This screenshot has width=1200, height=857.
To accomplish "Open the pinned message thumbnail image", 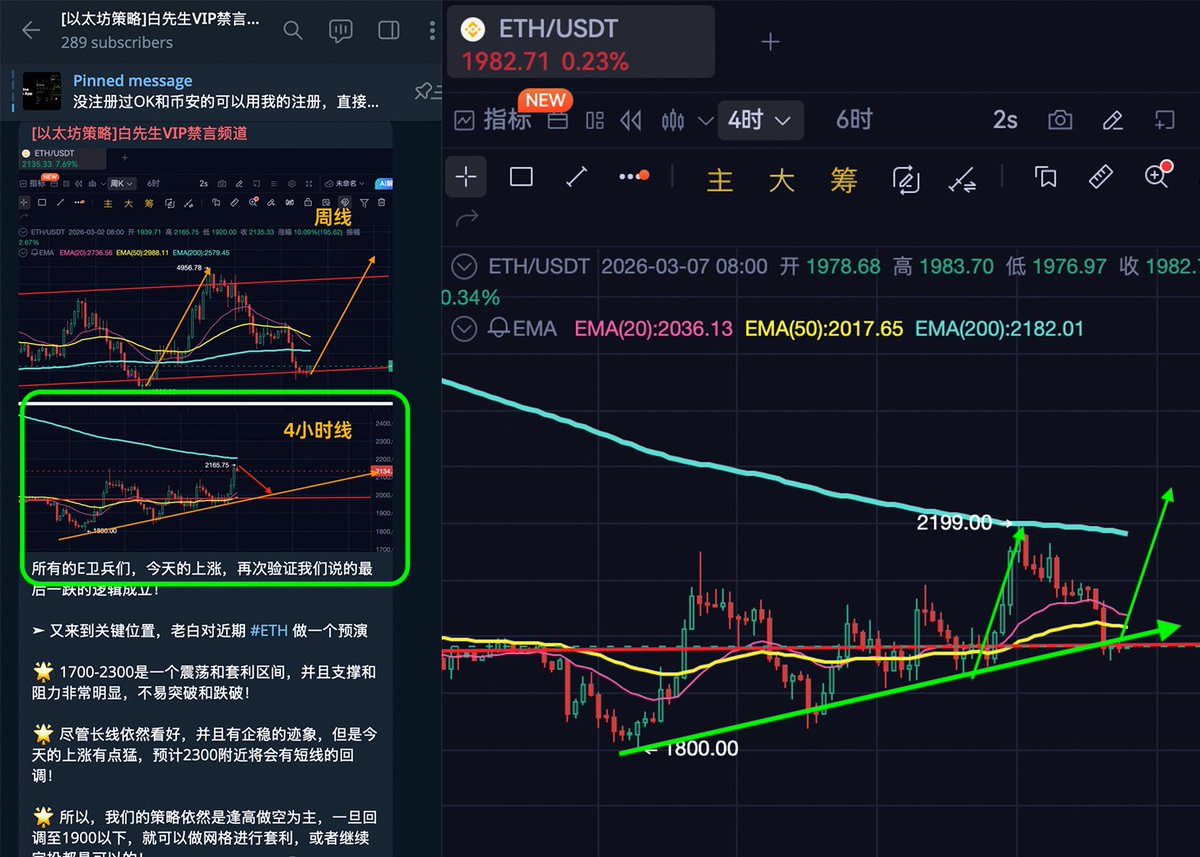I will 42,91.
